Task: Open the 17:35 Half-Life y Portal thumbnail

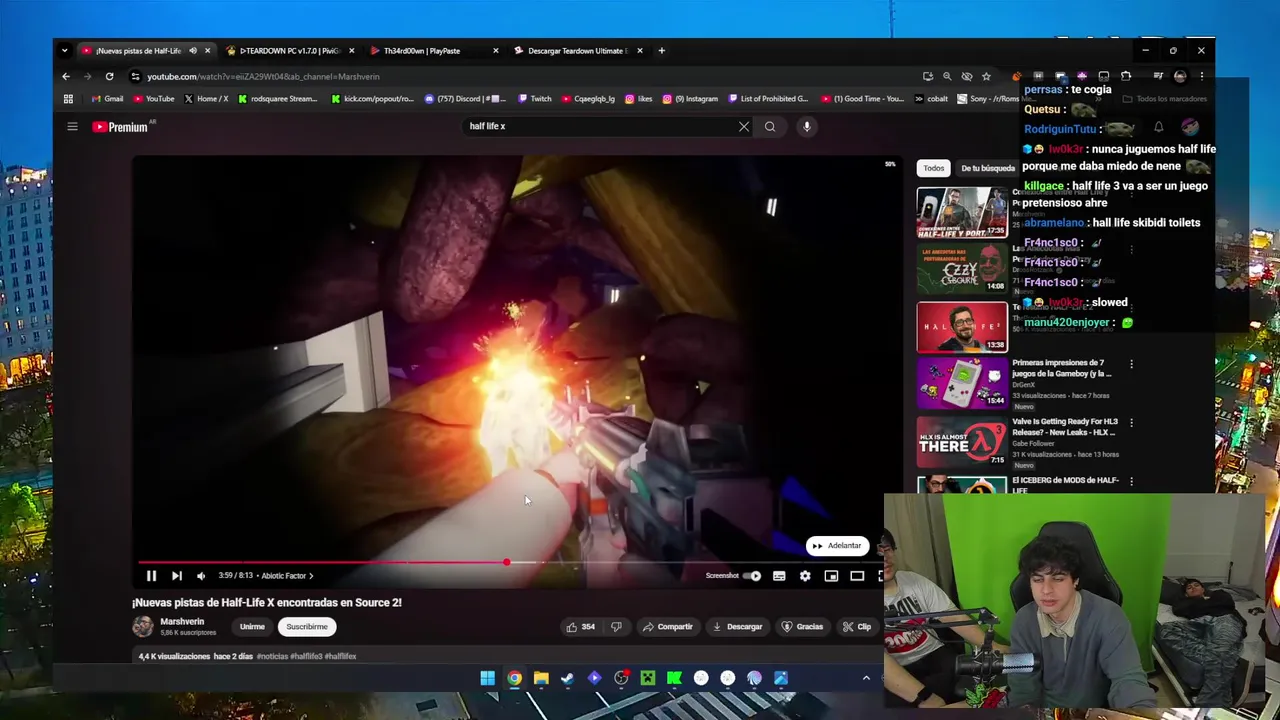Action: coord(962,211)
